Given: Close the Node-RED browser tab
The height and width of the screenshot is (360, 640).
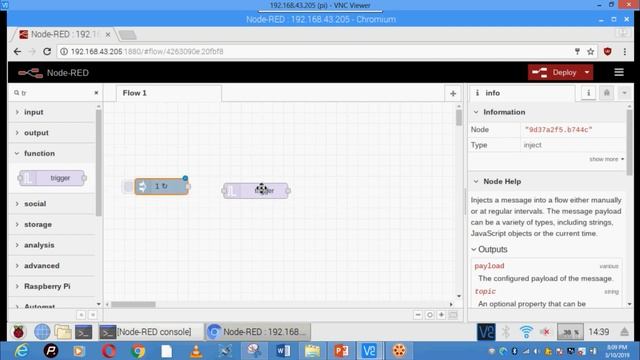Looking at the screenshot, I should [x=108, y=35].
